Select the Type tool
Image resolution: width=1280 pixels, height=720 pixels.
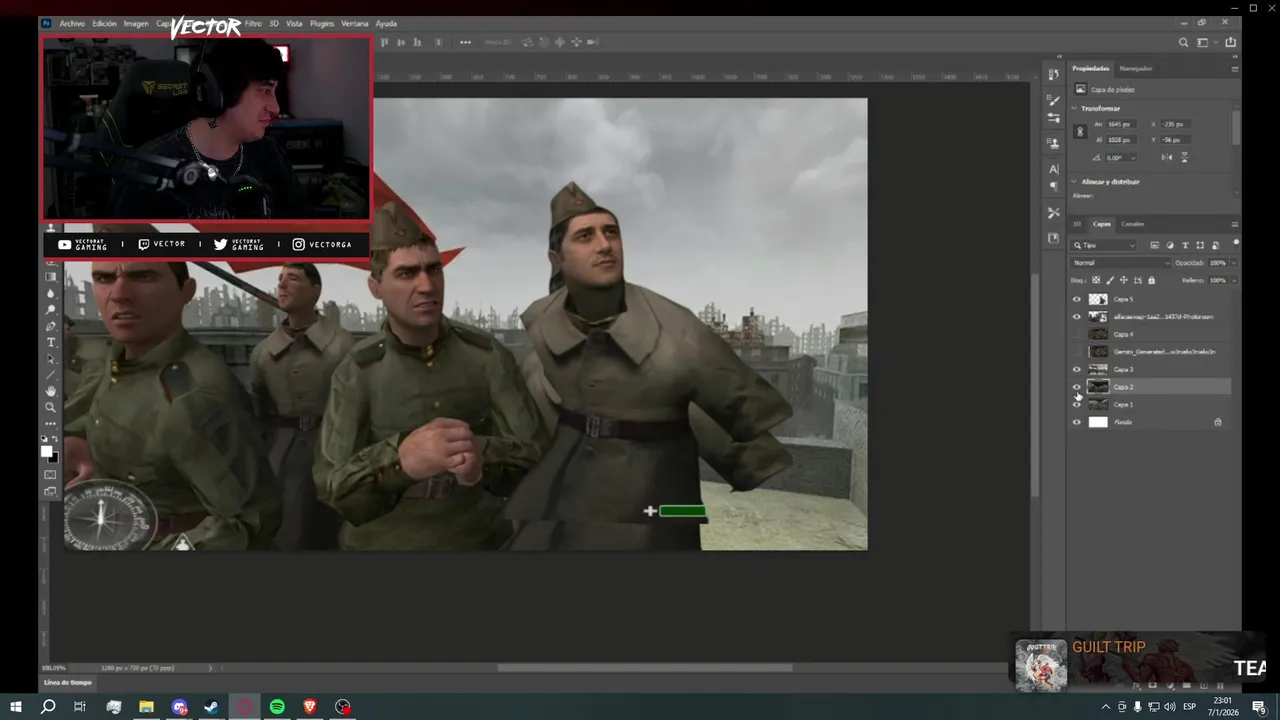pos(51,342)
